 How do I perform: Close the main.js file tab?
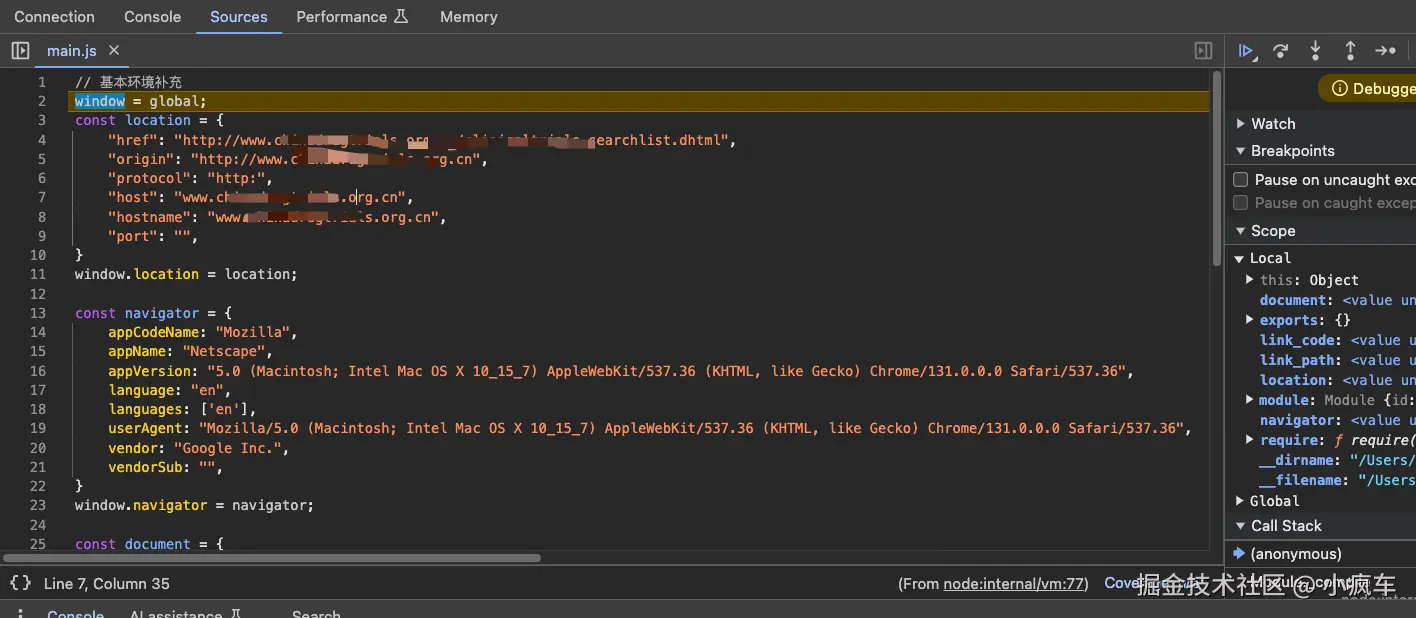tap(114, 50)
